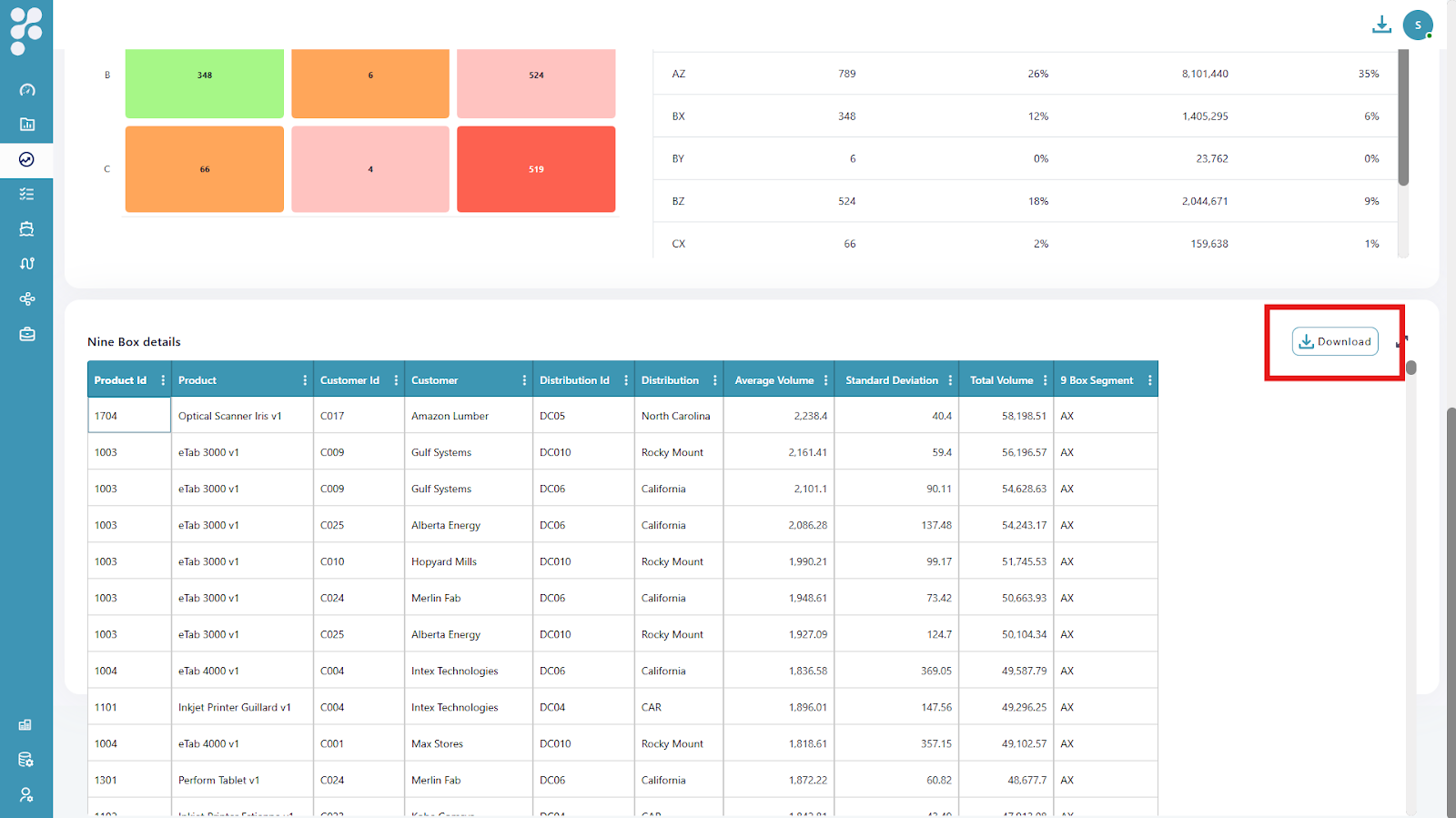
Task: Select the orange 66 heatmap cell
Action: pos(205,169)
